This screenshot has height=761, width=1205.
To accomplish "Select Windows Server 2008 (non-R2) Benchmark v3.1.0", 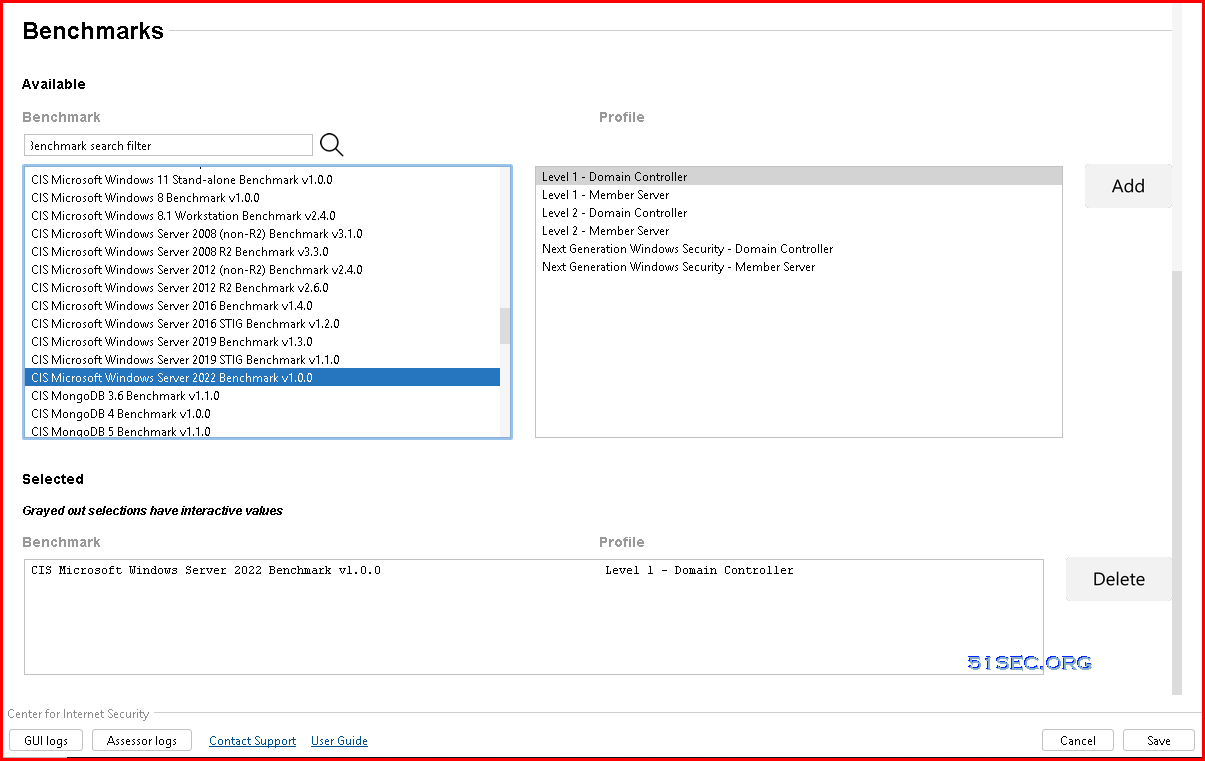I will tap(262, 234).
